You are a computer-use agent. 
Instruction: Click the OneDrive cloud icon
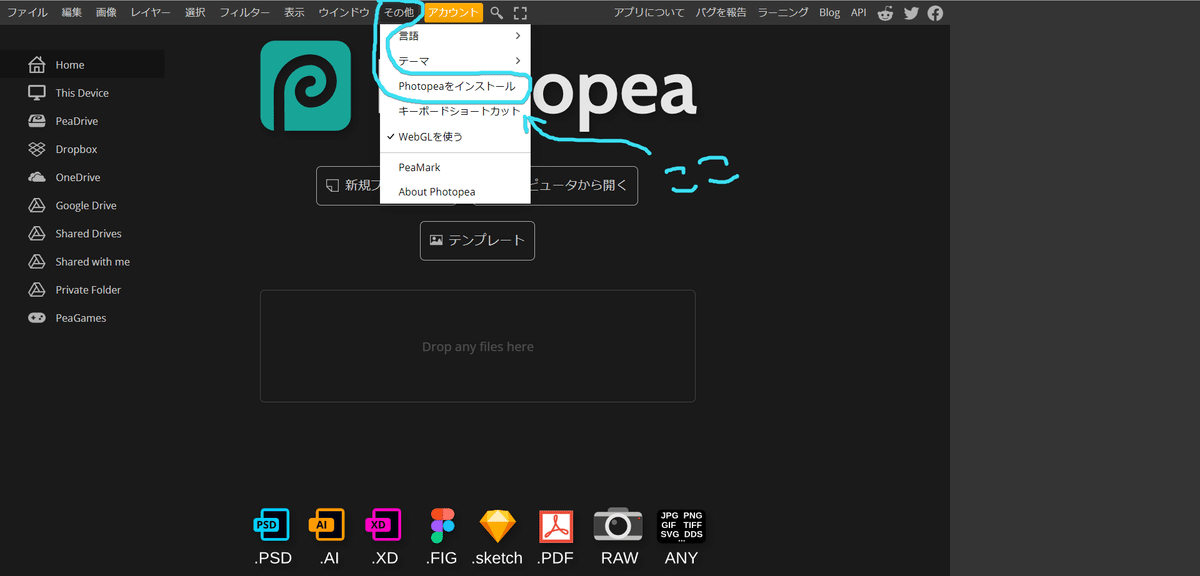37,177
